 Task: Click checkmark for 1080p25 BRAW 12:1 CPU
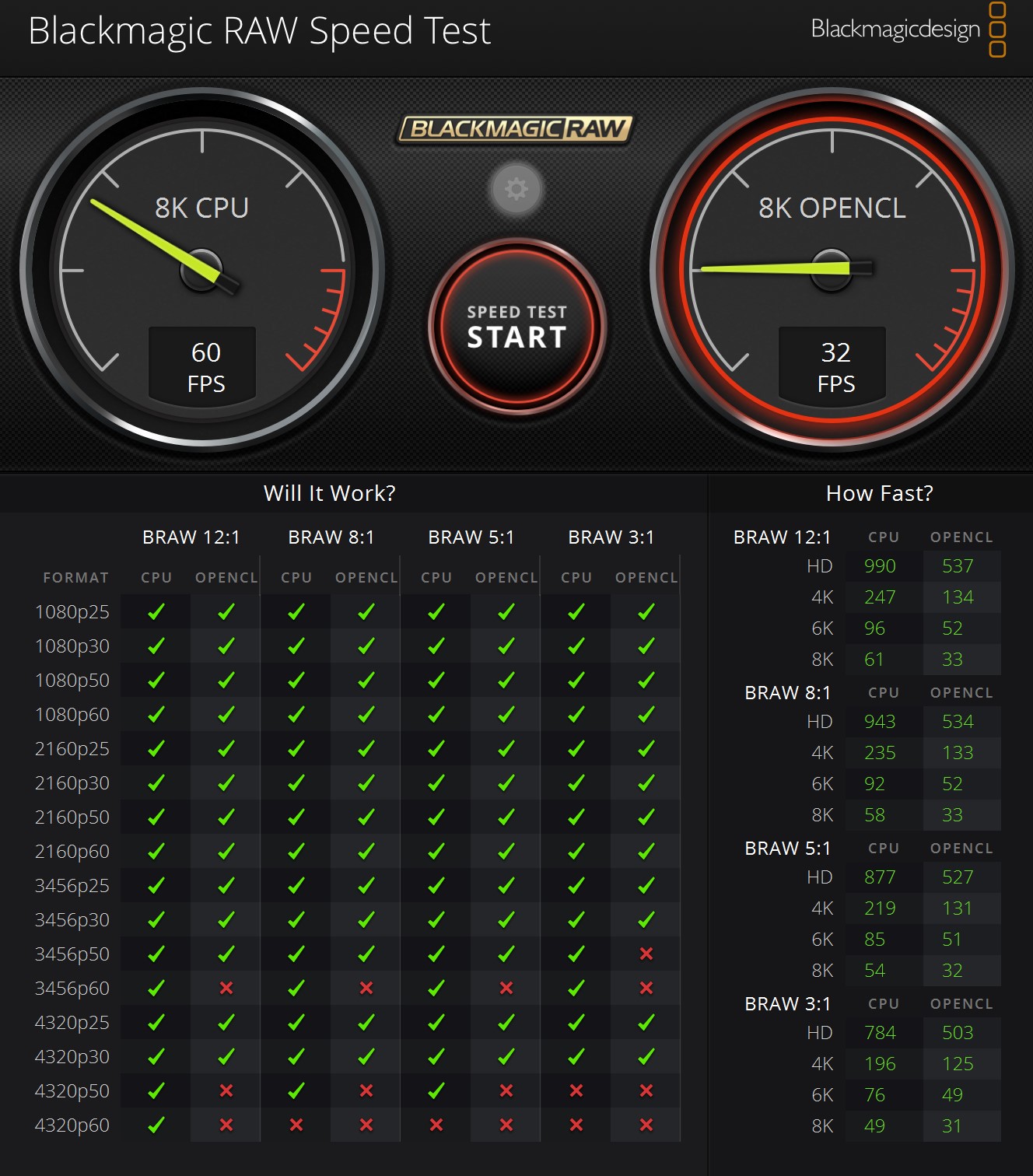[156, 612]
